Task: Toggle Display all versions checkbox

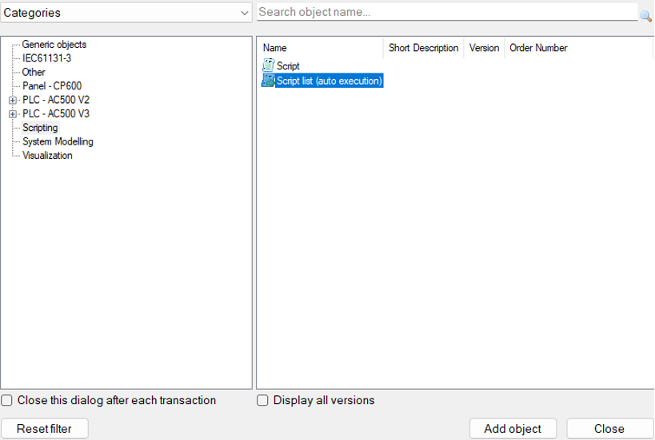Action: point(263,400)
